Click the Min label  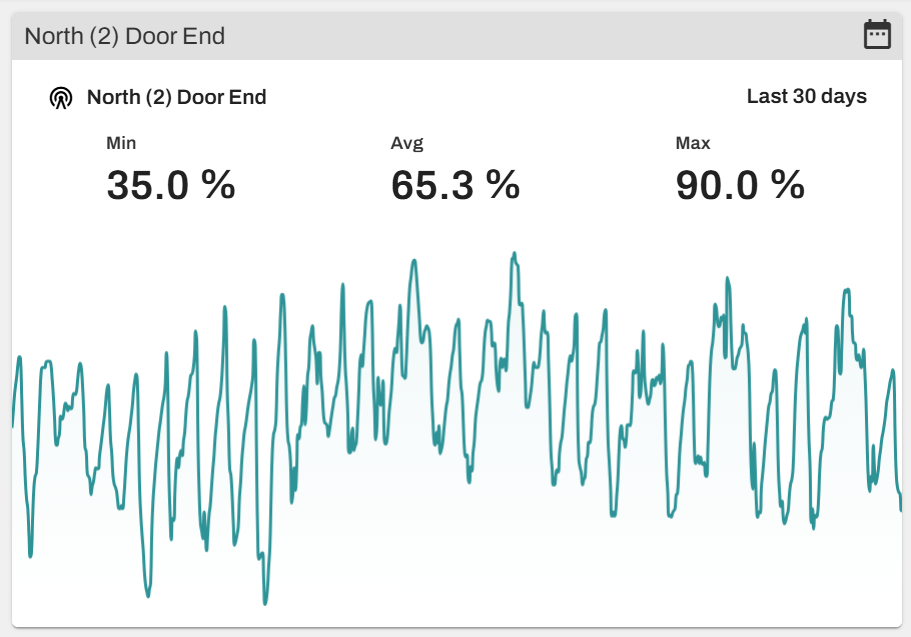click(x=121, y=143)
